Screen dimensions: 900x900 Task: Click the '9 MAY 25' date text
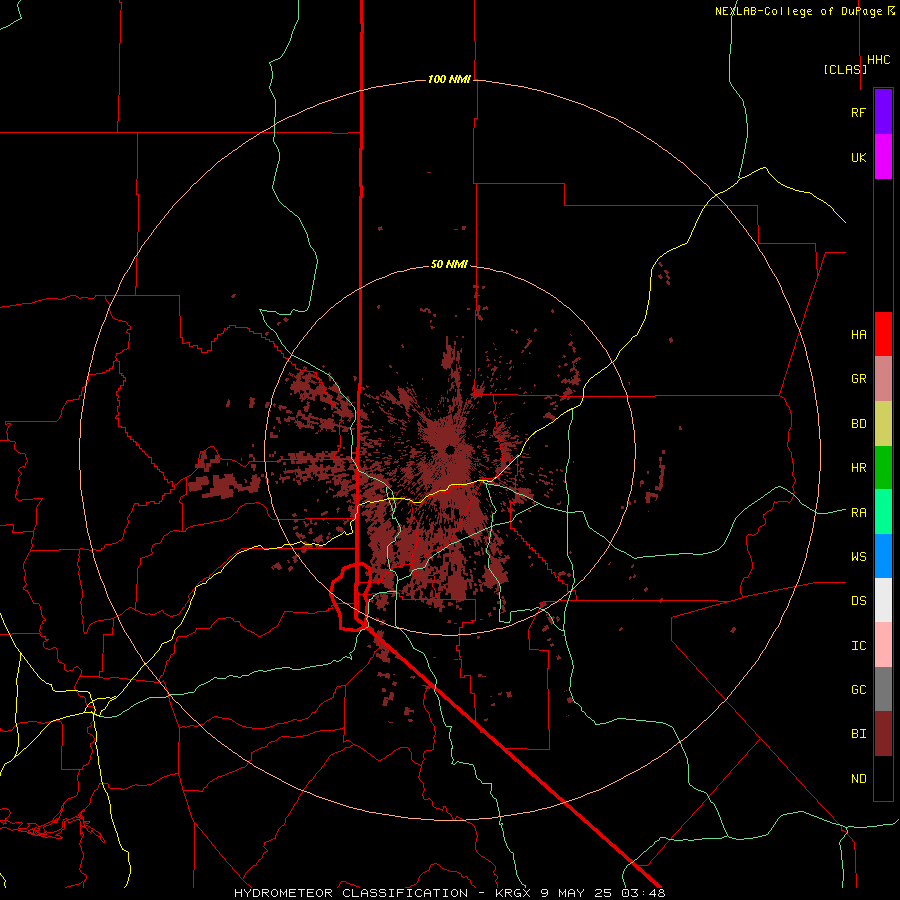(577, 893)
